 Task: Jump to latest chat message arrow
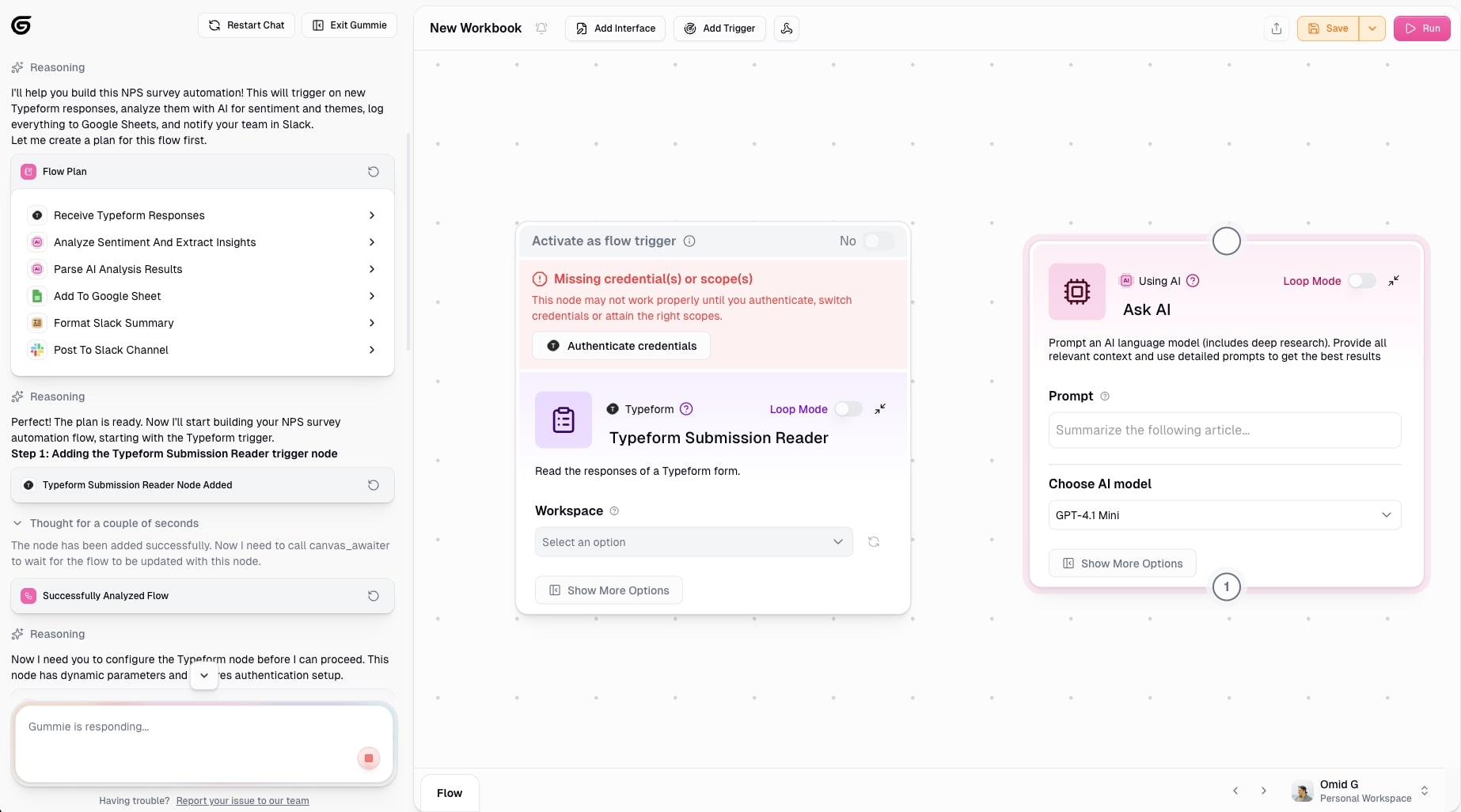(x=204, y=675)
